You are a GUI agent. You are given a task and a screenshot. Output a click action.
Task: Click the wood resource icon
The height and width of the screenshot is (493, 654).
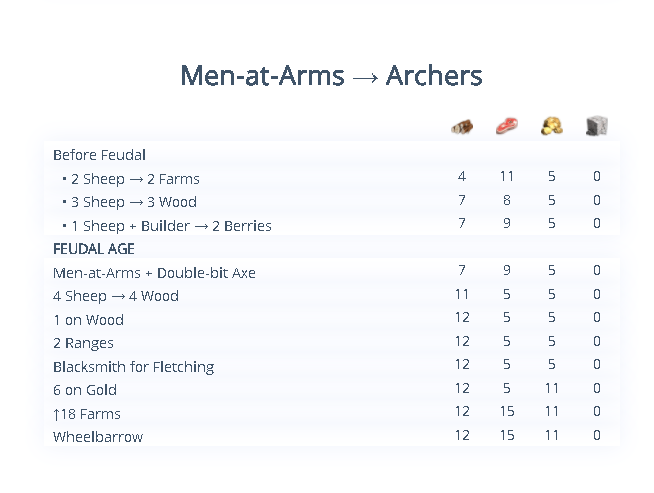461,126
